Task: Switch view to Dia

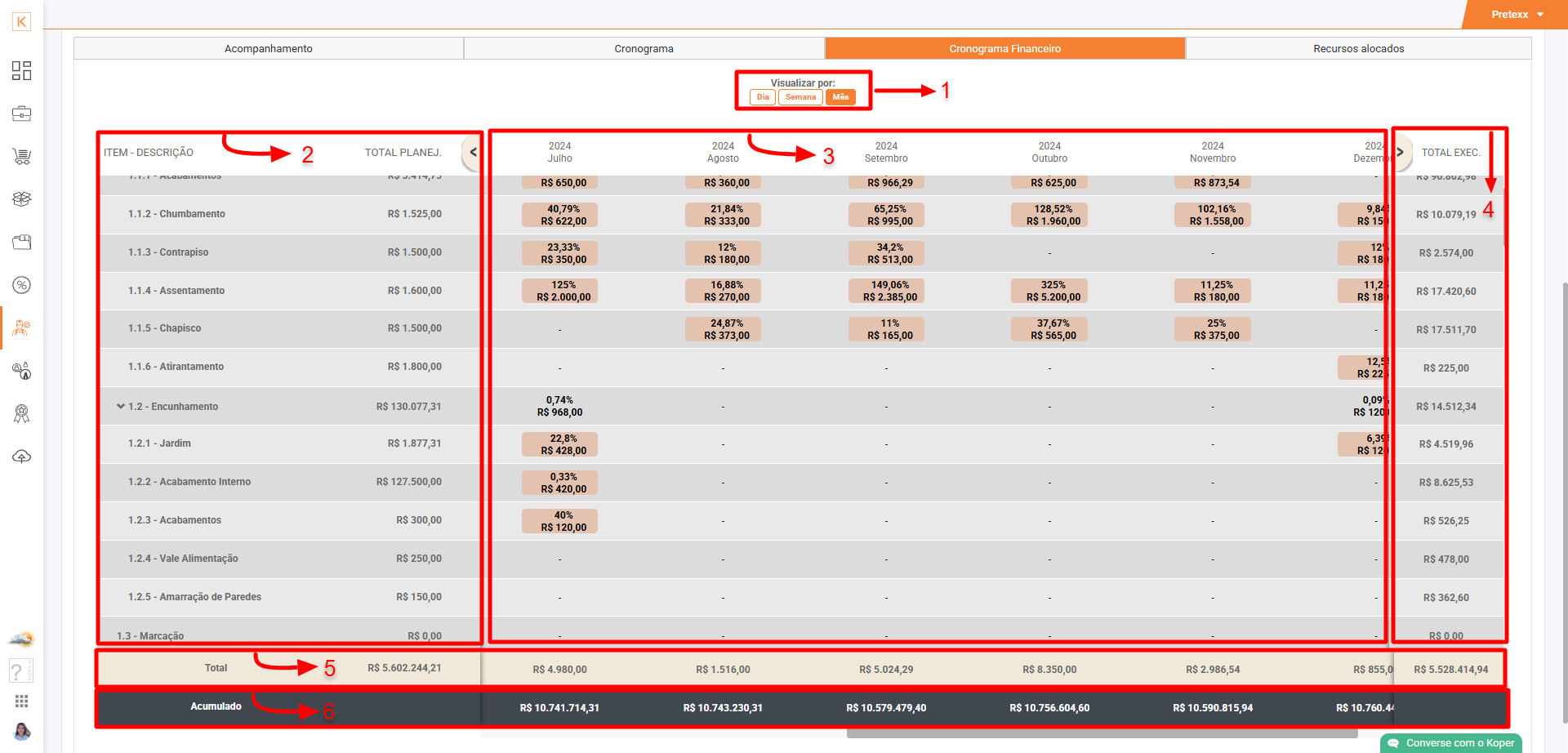Action: 762,97
